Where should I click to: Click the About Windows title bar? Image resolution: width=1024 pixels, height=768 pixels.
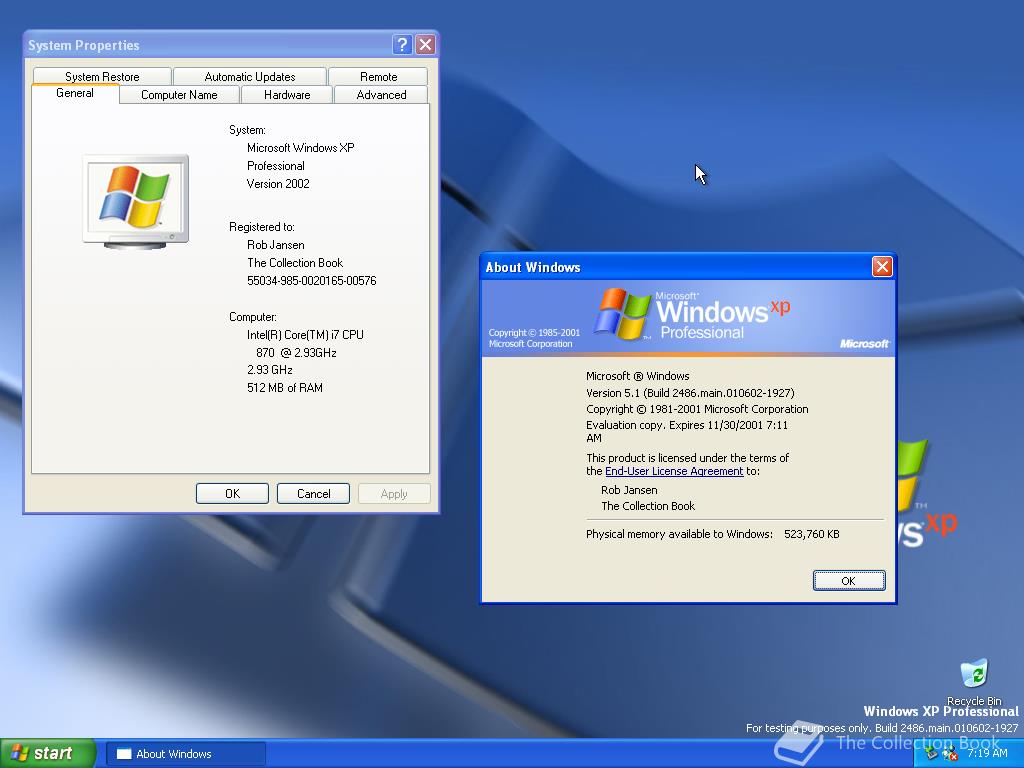click(x=676, y=267)
